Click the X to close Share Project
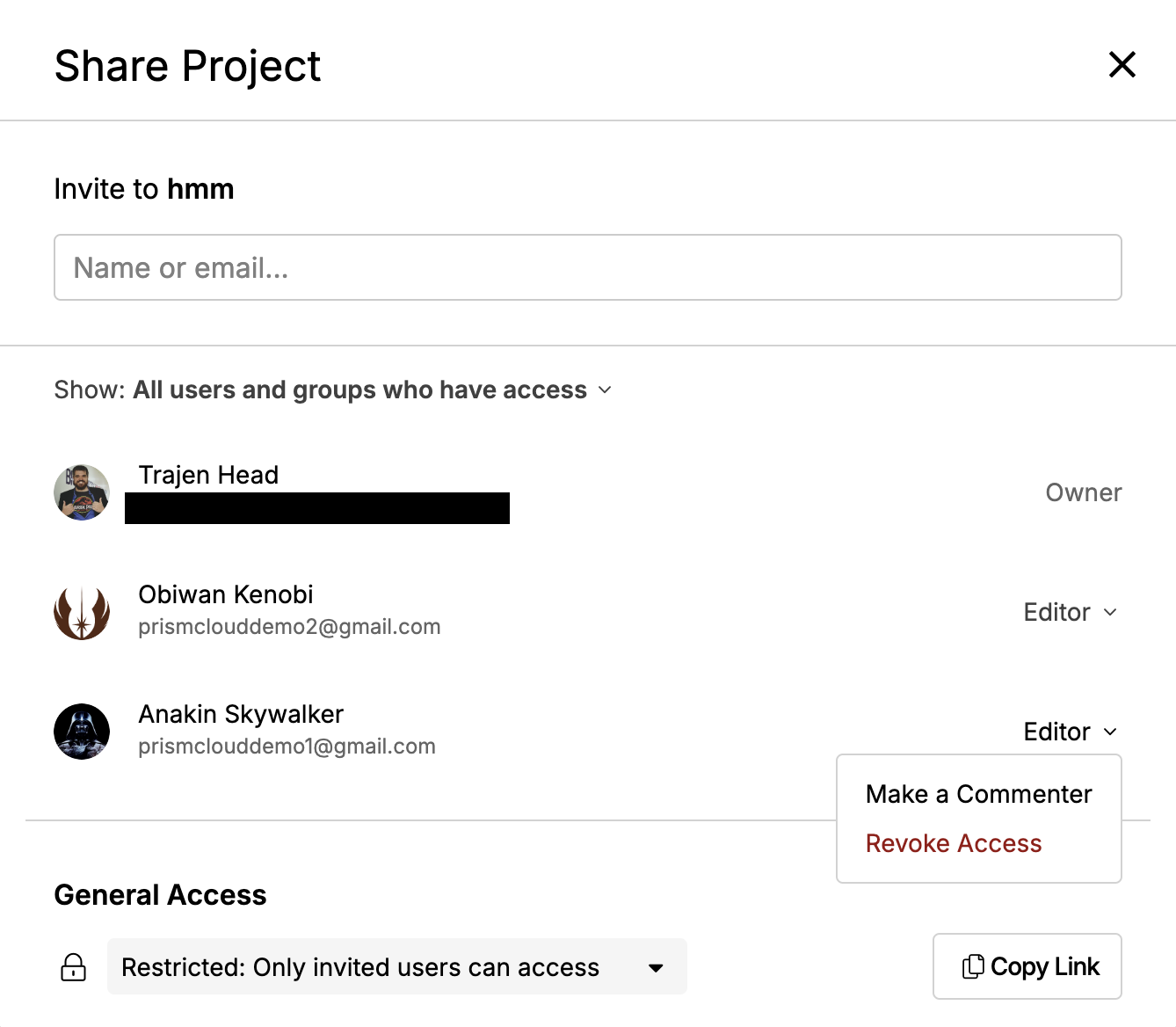The image size is (1176, 1027). click(1122, 64)
